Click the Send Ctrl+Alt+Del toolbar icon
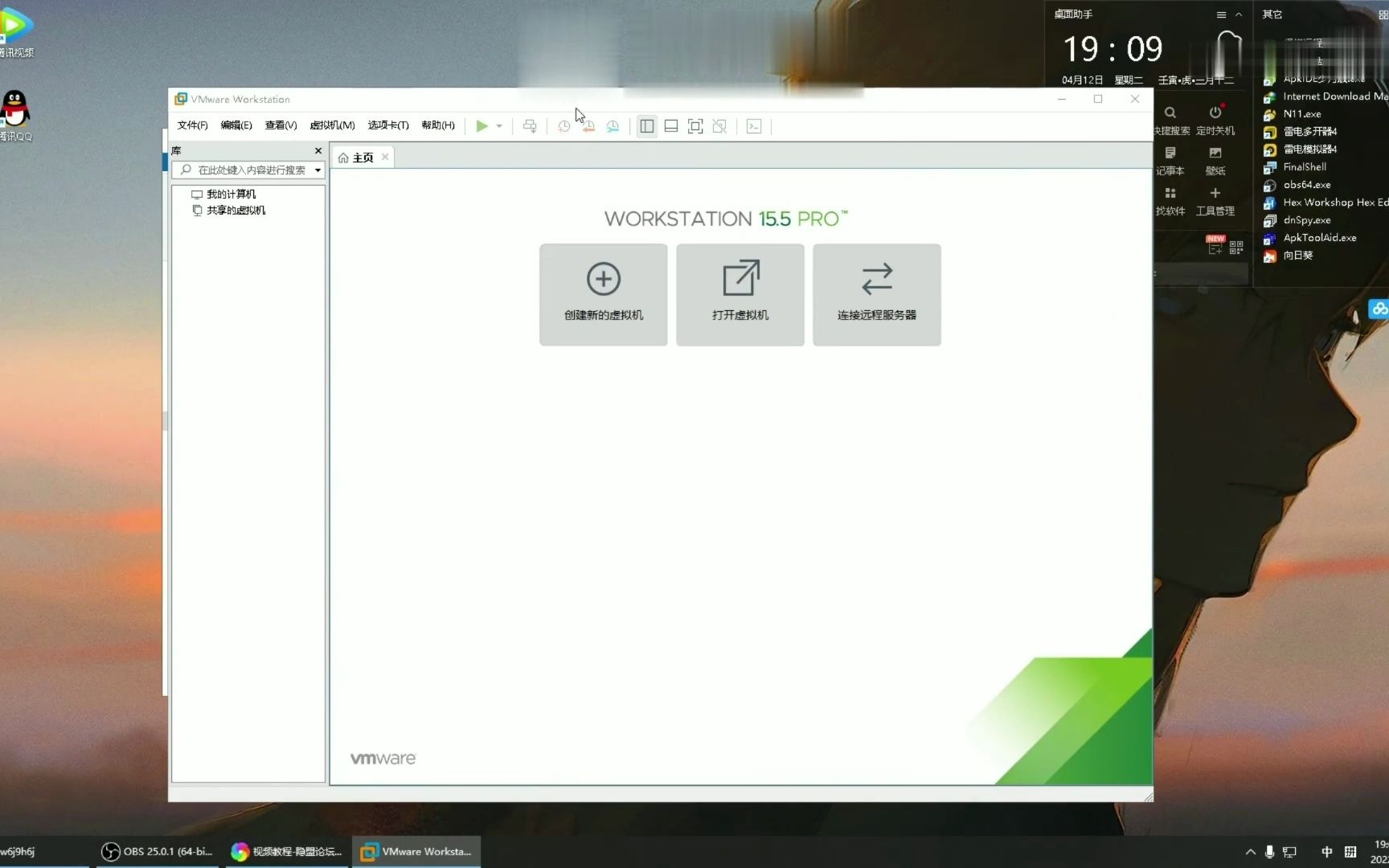This screenshot has width=1389, height=868. (530, 126)
